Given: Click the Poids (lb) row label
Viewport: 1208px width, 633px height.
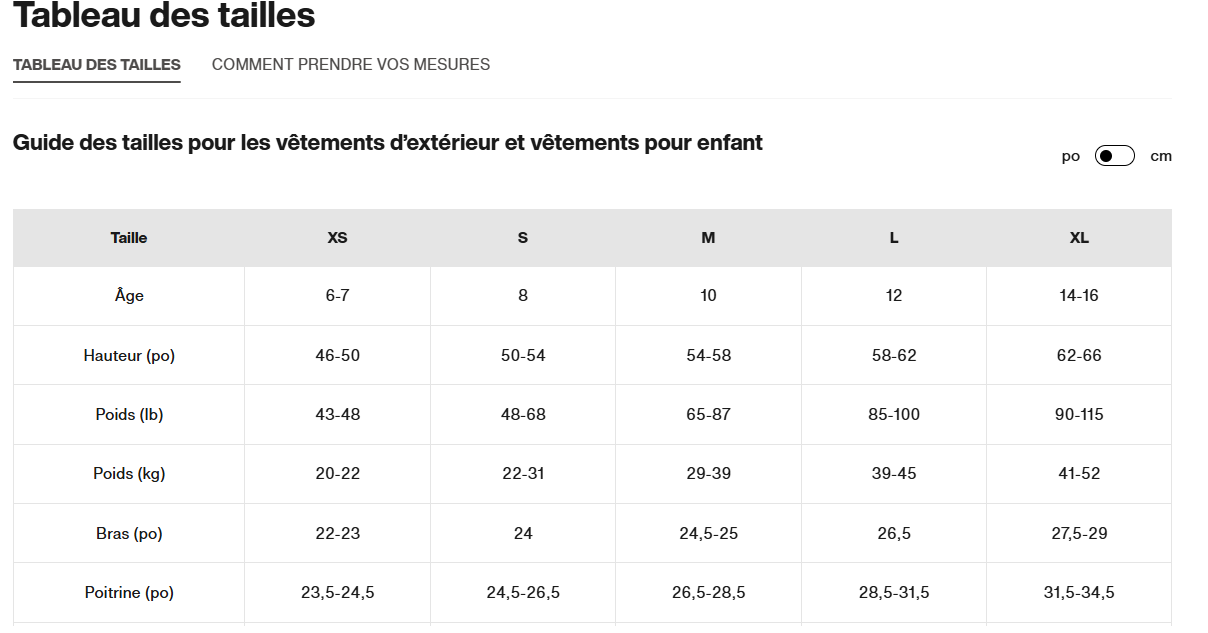Looking at the screenshot, I should click(129, 415).
